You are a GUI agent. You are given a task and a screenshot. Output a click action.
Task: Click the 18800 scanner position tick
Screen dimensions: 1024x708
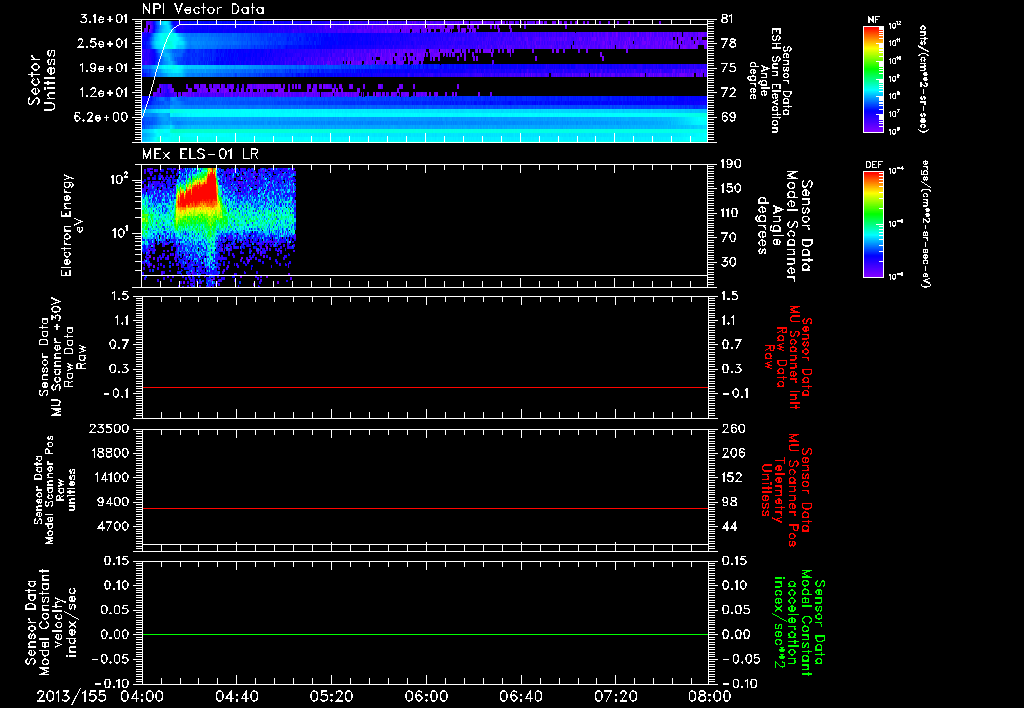pos(110,453)
